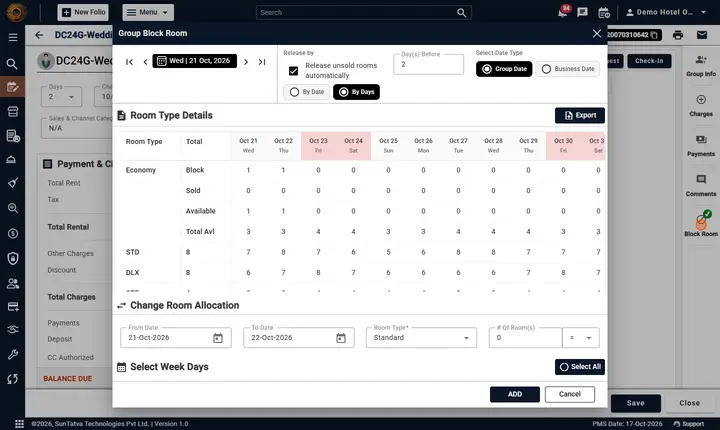
Task: Open the housekeeping bell sidebar icon
Action: 12,159
